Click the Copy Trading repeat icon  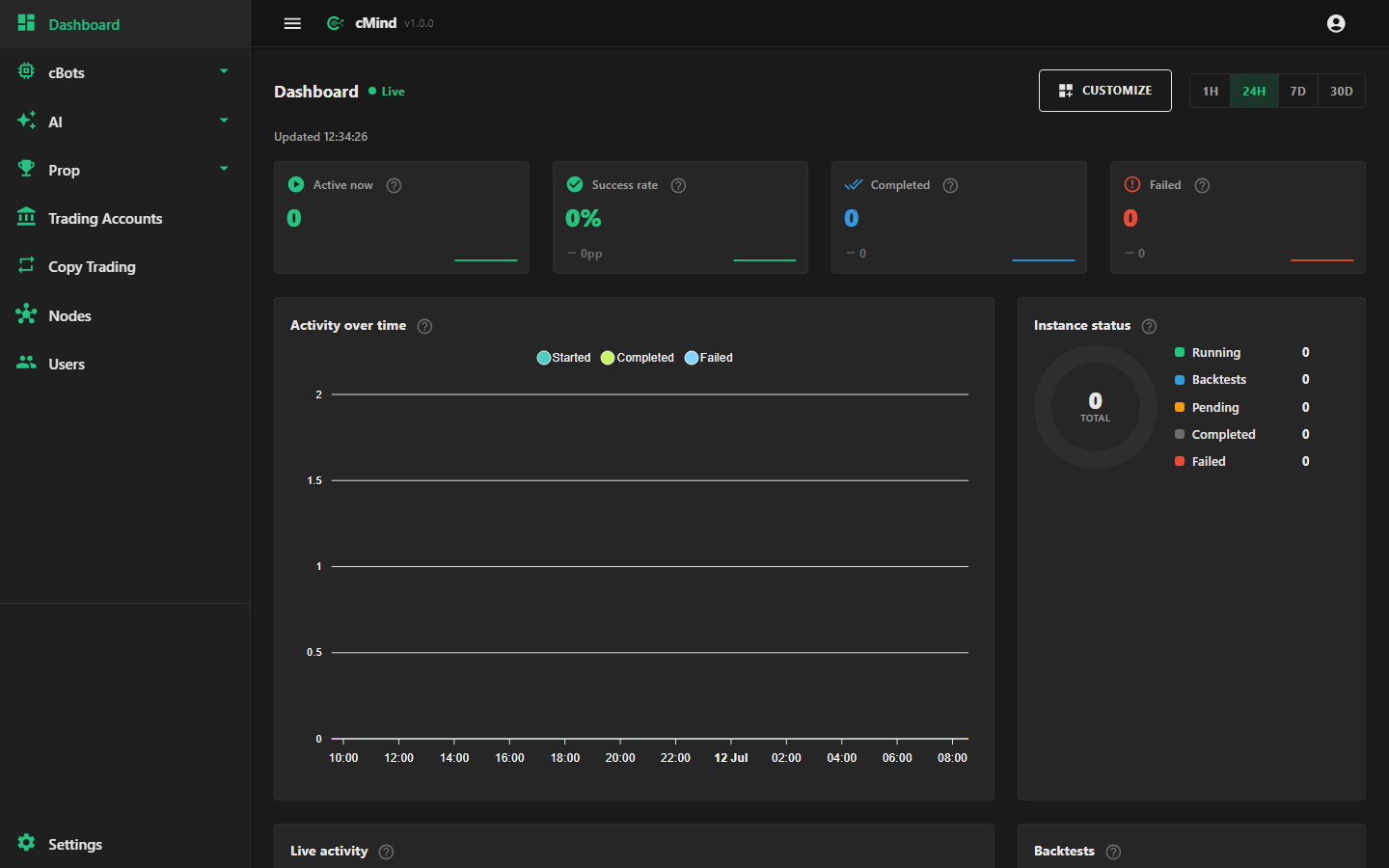[26, 265]
